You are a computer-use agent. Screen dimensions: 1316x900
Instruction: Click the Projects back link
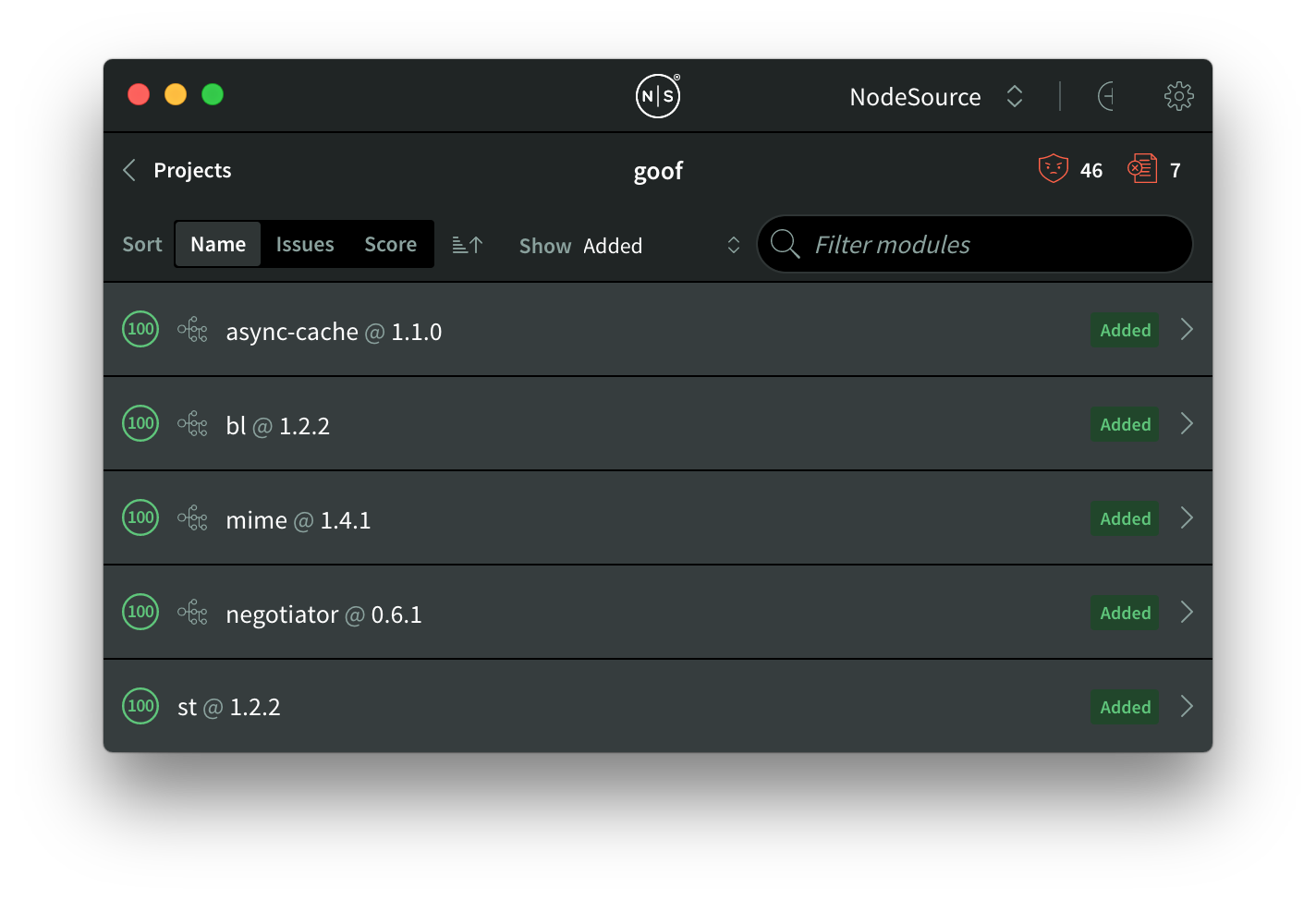point(192,170)
